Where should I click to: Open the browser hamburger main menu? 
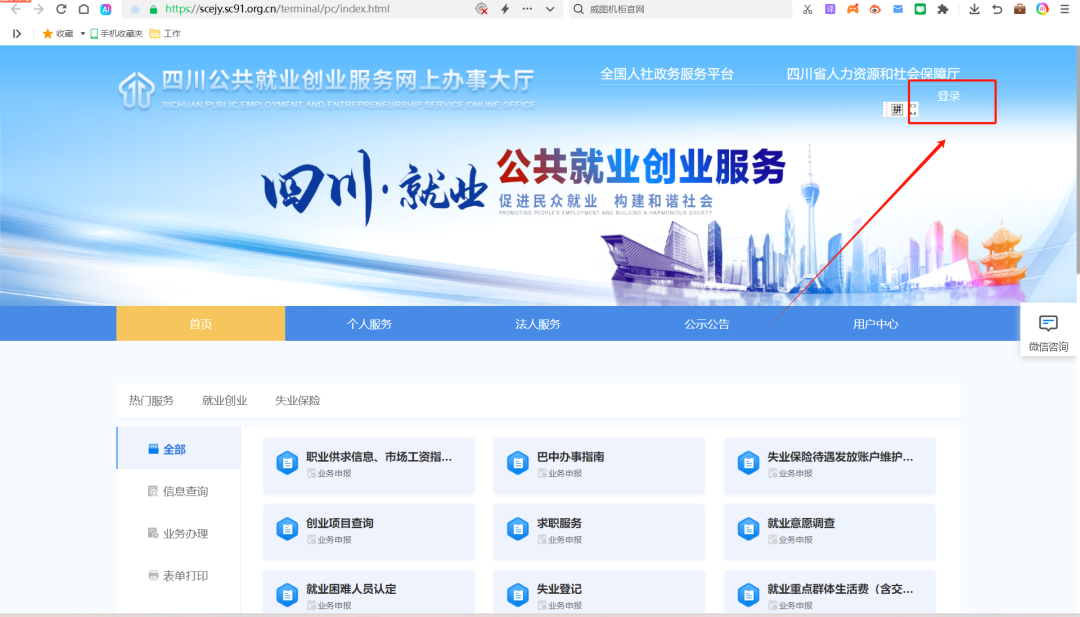click(x=1065, y=9)
